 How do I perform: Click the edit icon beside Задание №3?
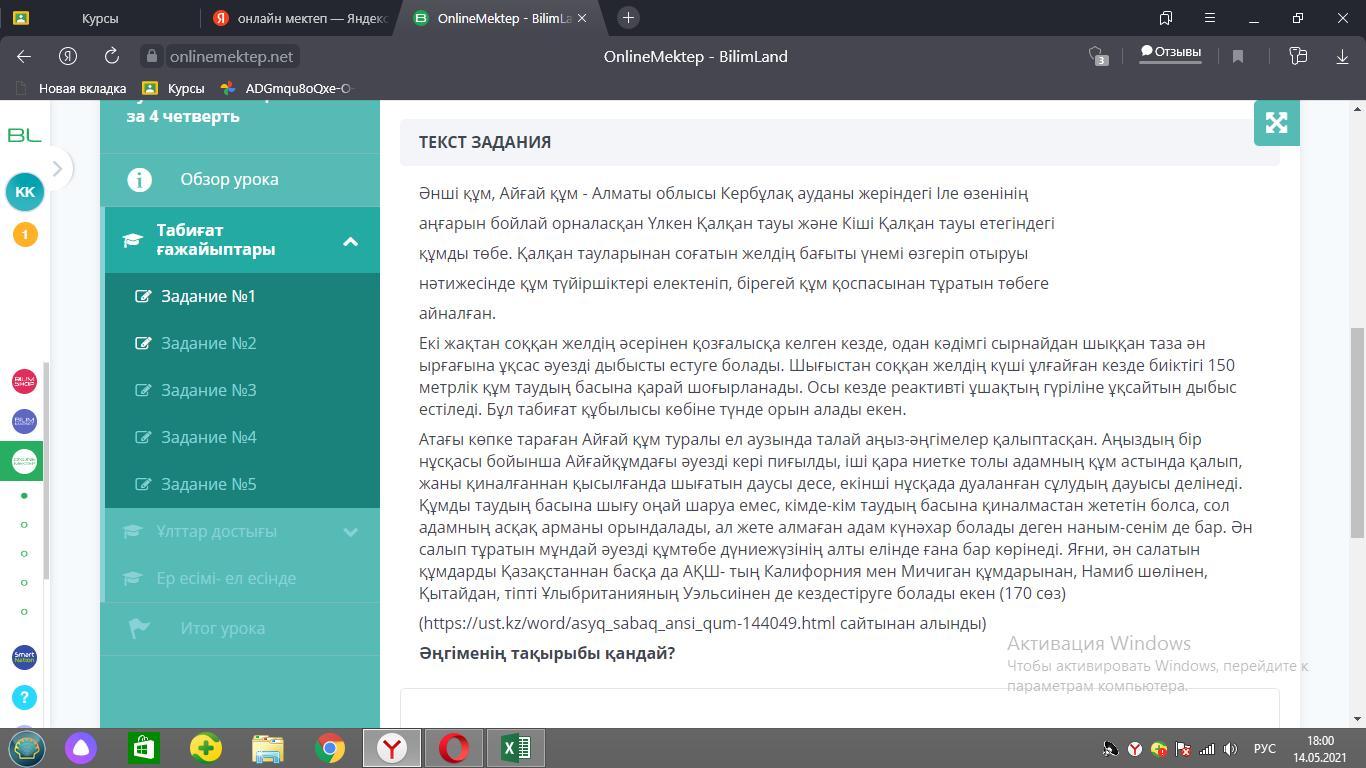coord(144,390)
